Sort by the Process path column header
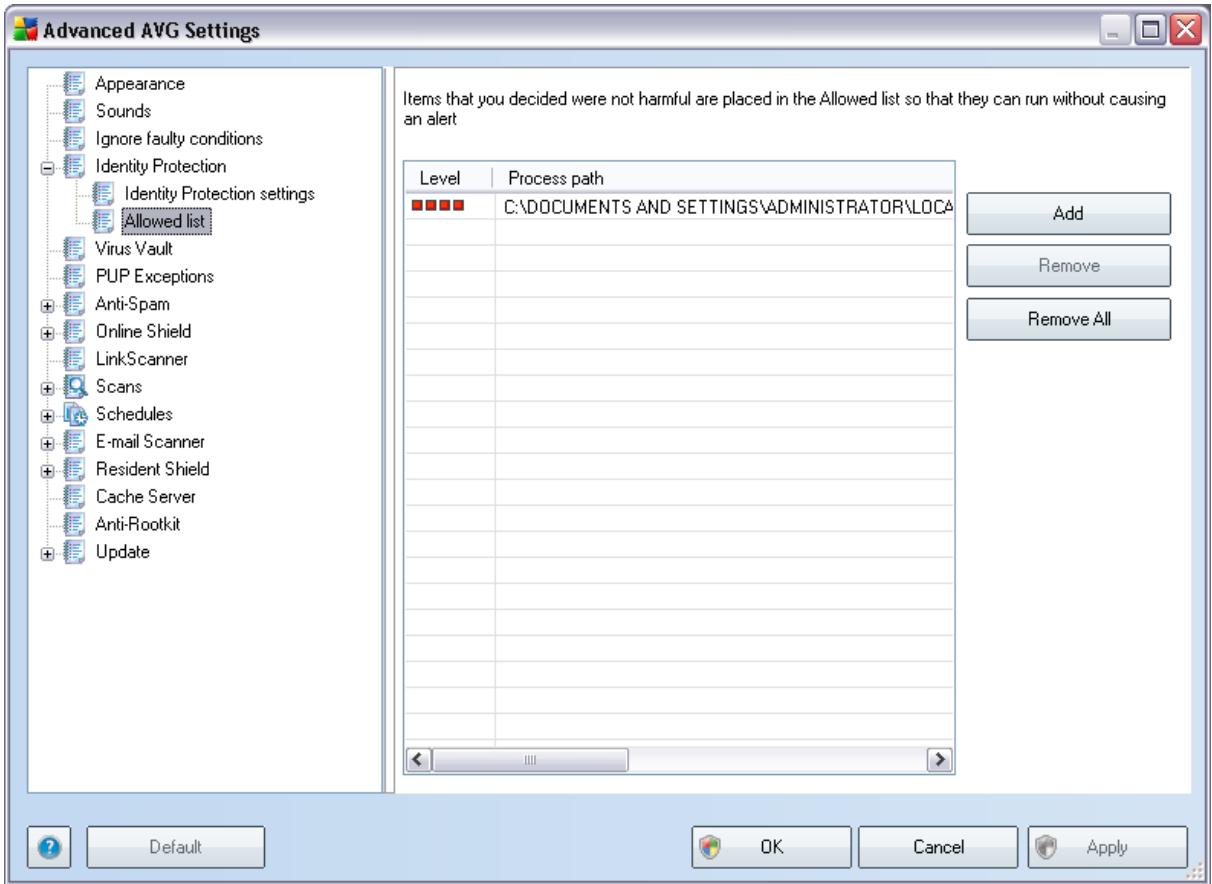1212x884 pixels. [x=724, y=177]
